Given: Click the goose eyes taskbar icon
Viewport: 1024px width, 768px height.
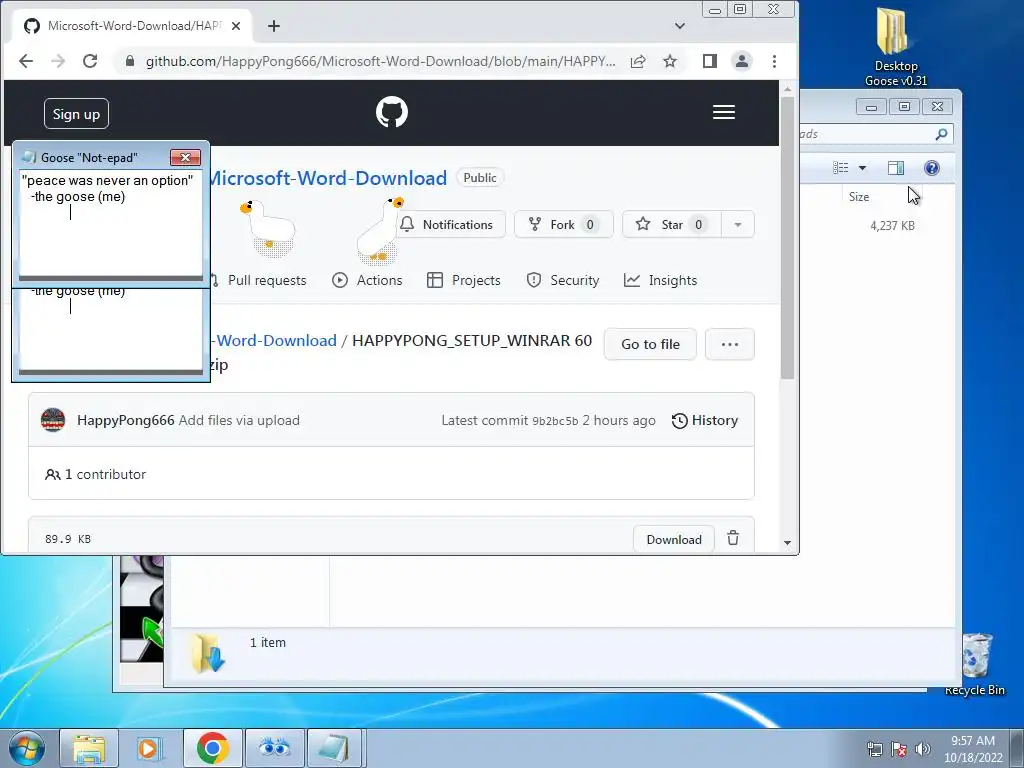Looking at the screenshot, I should [274, 748].
